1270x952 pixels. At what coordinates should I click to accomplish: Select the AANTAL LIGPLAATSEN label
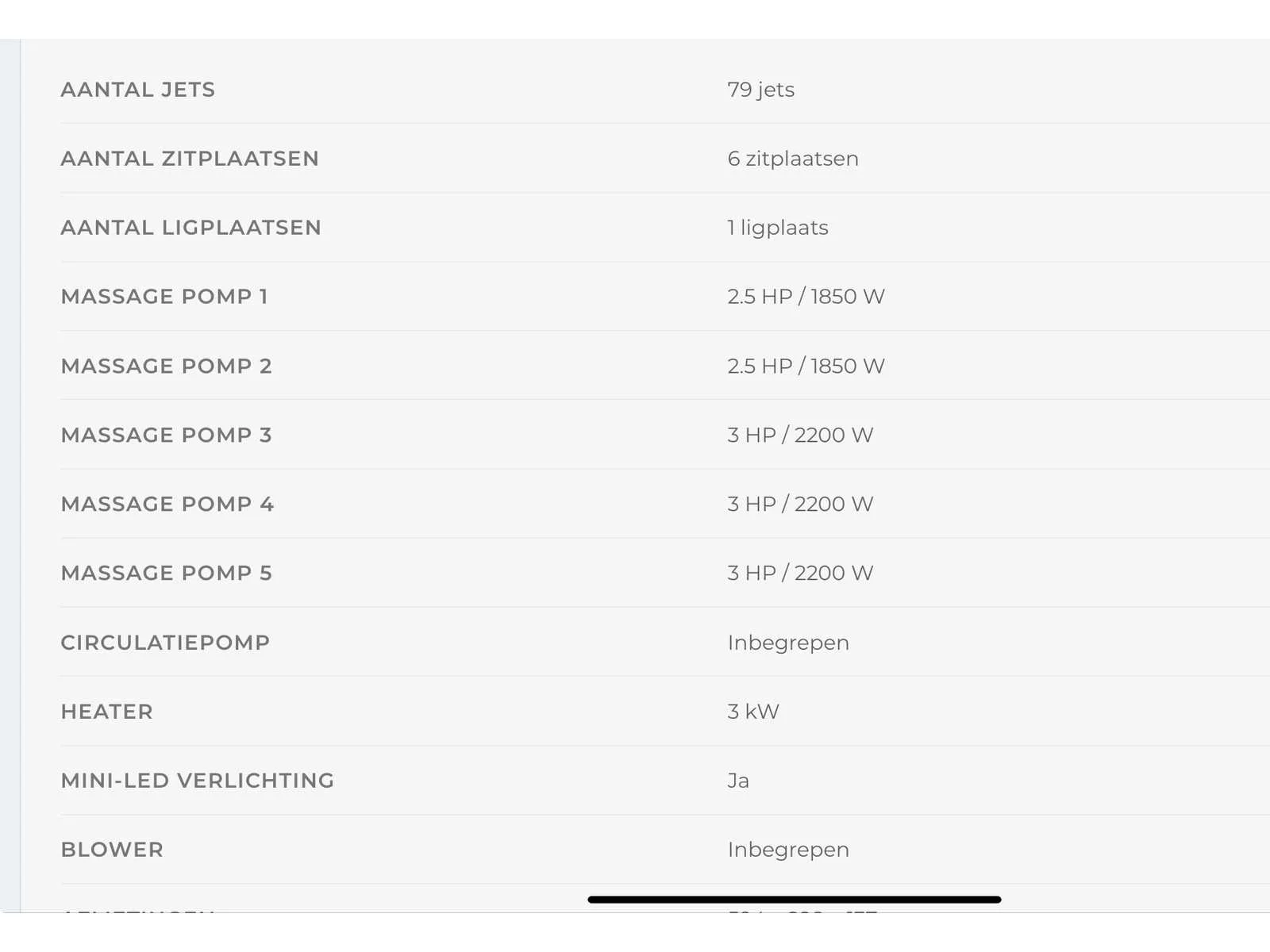pos(191,228)
